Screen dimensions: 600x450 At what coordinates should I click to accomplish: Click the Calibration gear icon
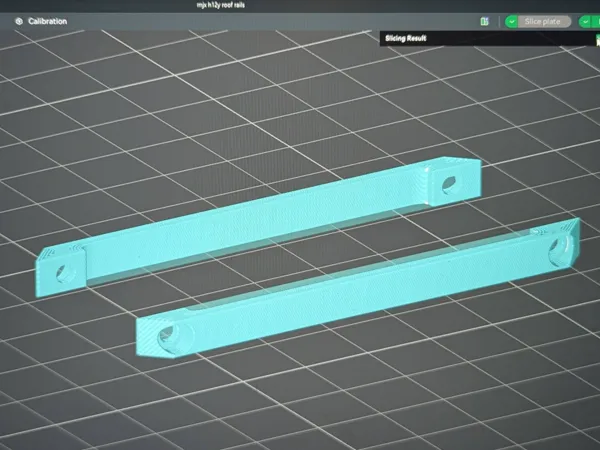point(19,21)
